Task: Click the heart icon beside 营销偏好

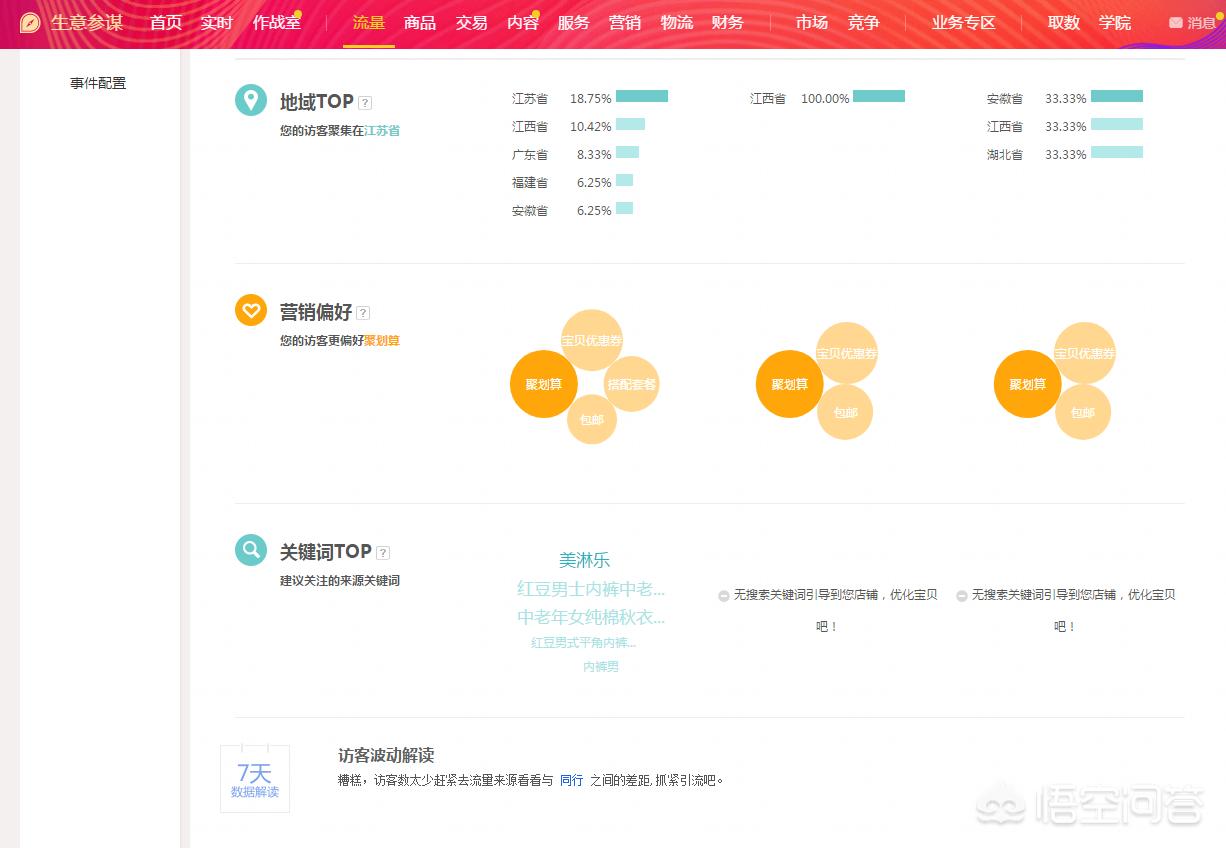Action: [x=250, y=310]
